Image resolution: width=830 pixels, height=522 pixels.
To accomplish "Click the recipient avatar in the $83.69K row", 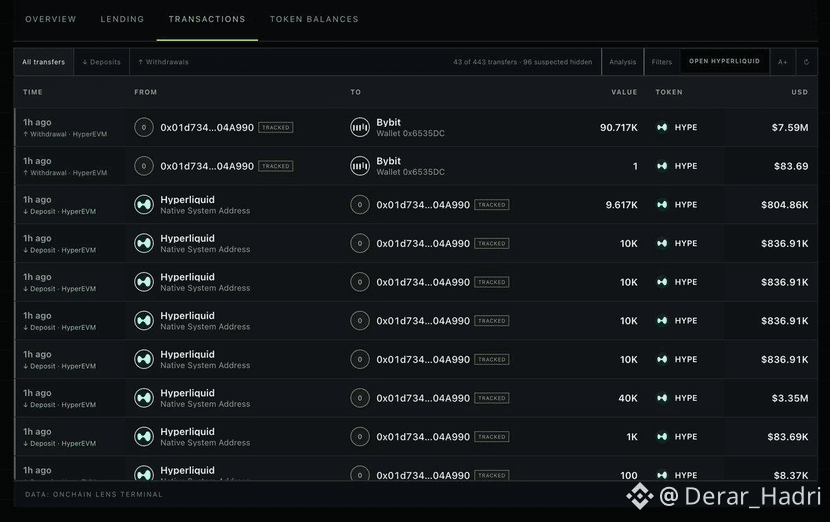I will point(360,436).
